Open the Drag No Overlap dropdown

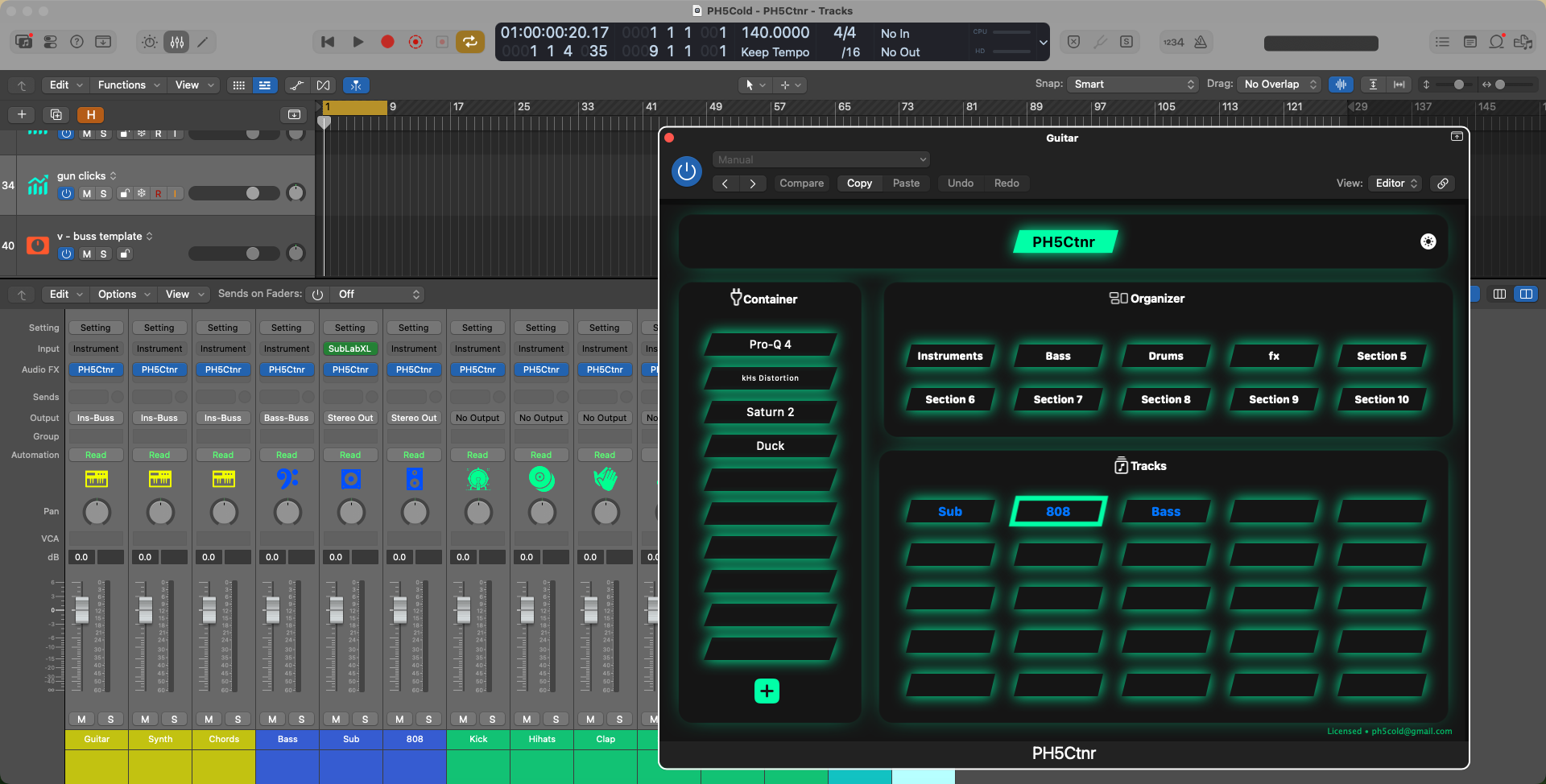(x=1279, y=85)
